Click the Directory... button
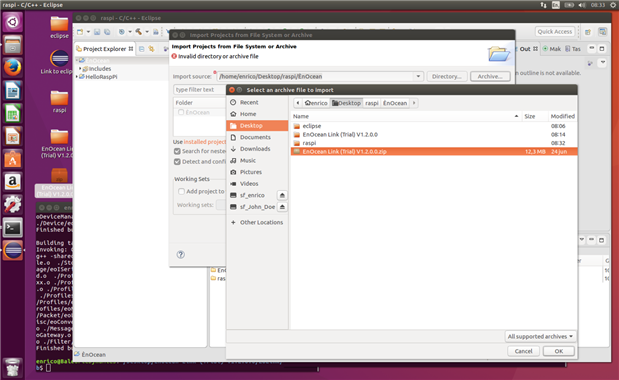Viewport: 619px width, 380px height. 446,77
